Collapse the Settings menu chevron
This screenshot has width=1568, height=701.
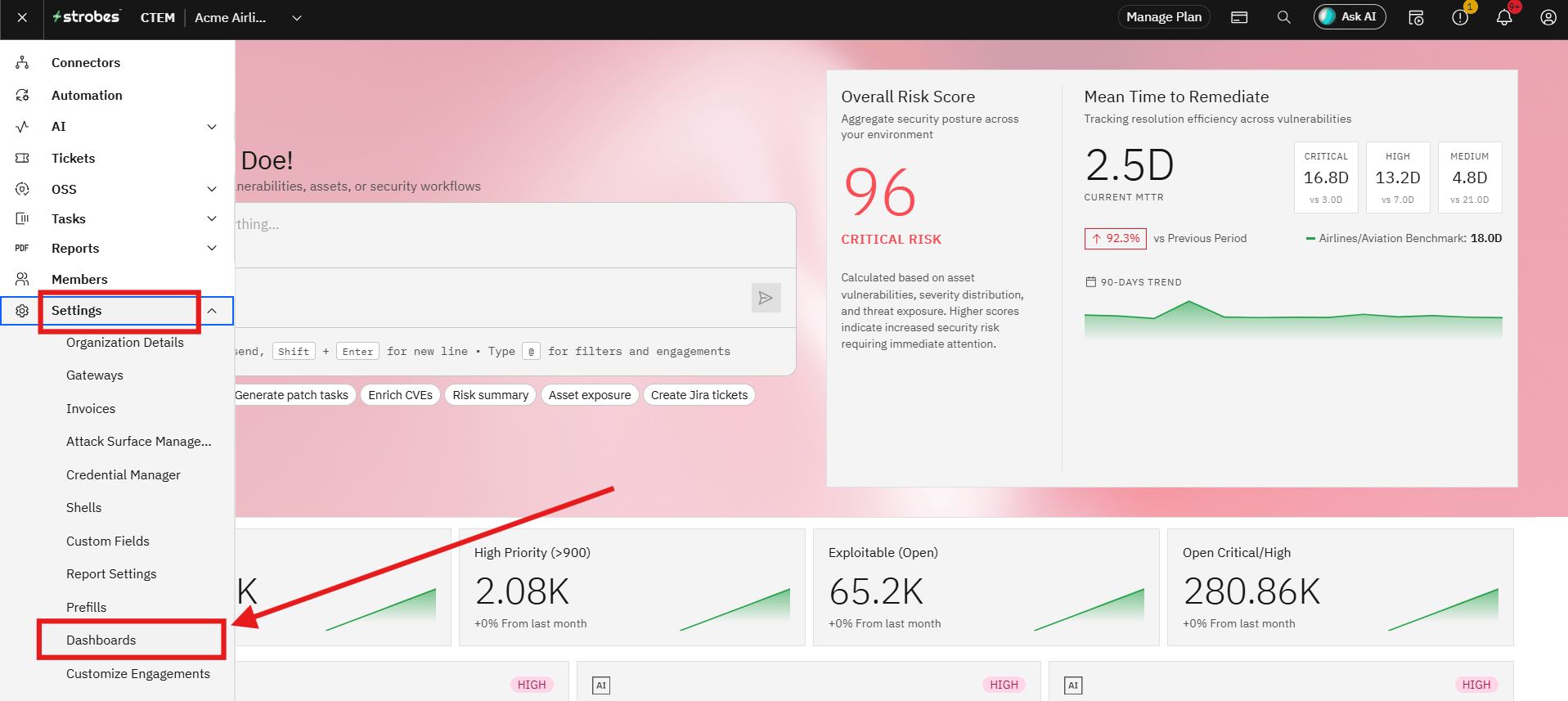[212, 311]
